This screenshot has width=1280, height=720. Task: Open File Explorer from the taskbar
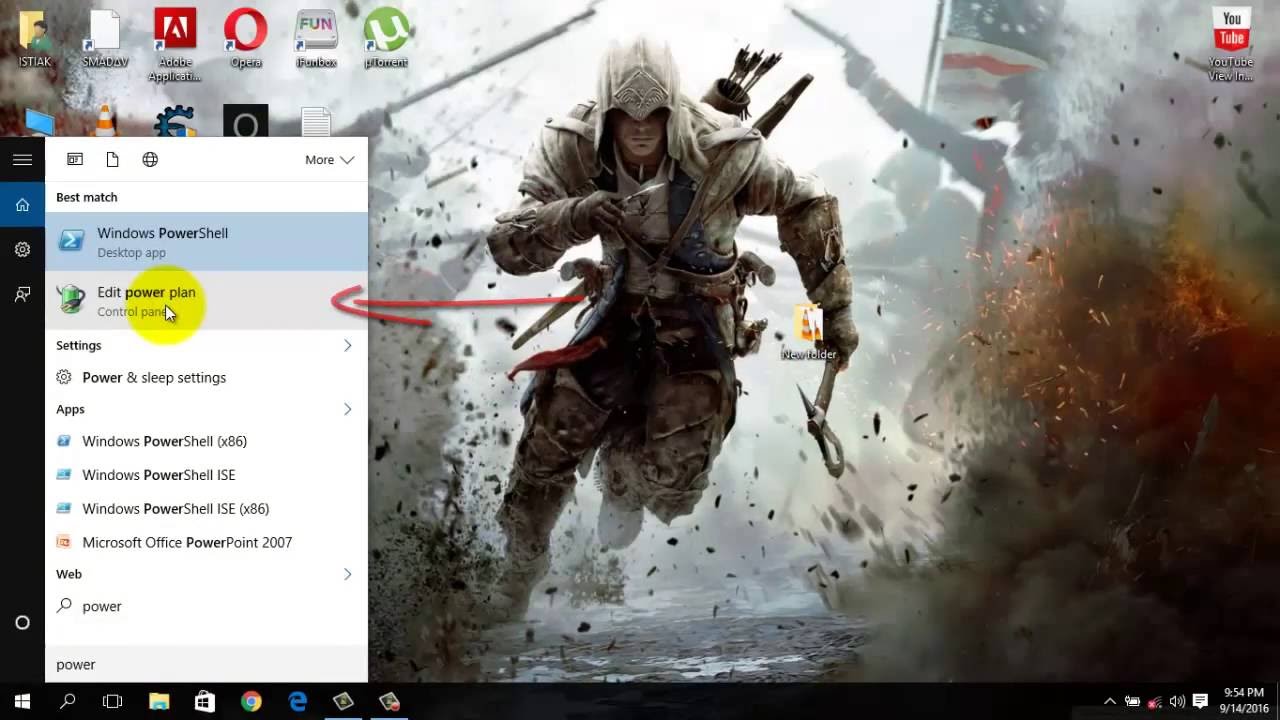point(159,702)
